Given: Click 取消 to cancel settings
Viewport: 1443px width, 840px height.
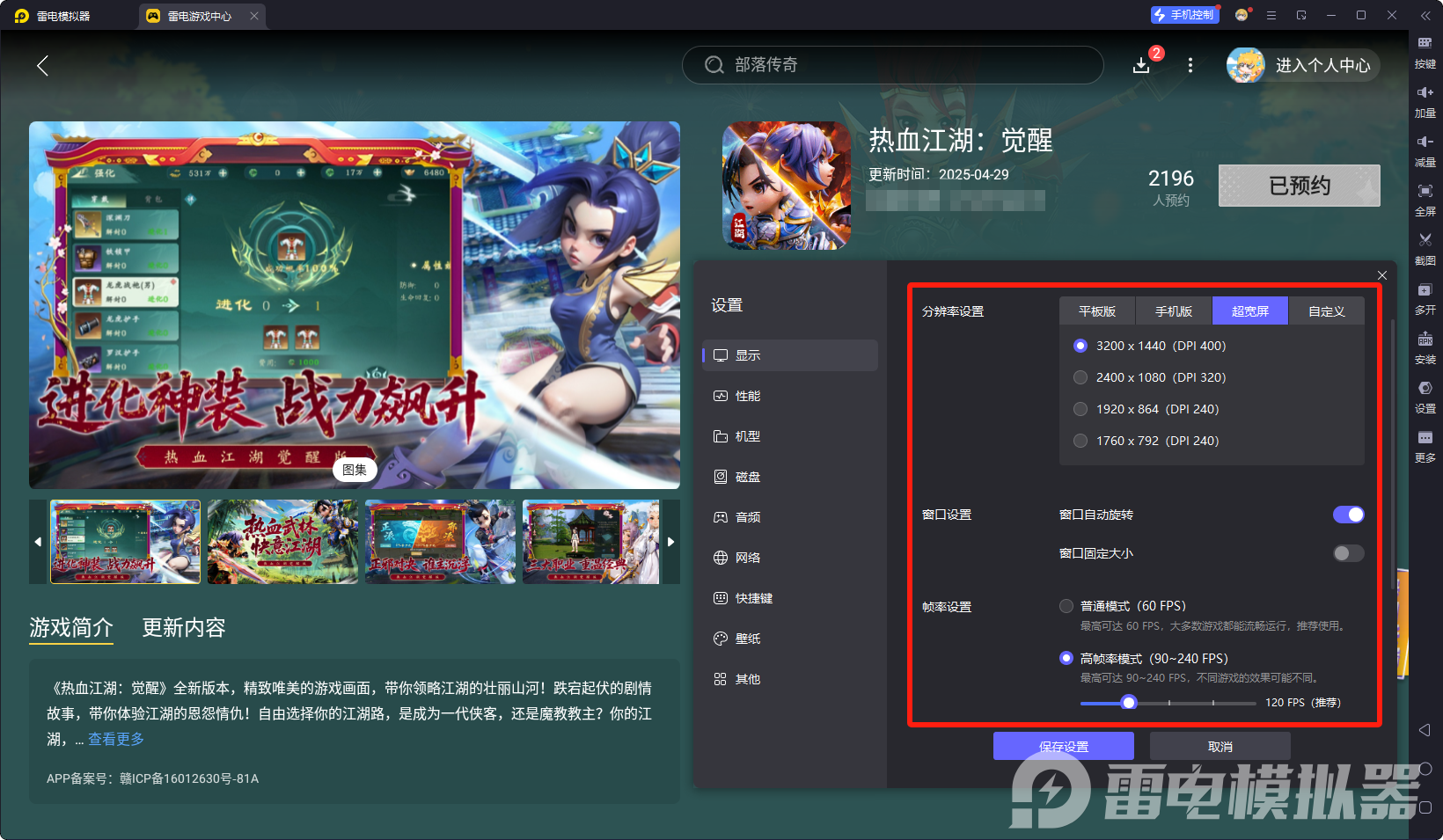Looking at the screenshot, I should [x=1220, y=746].
